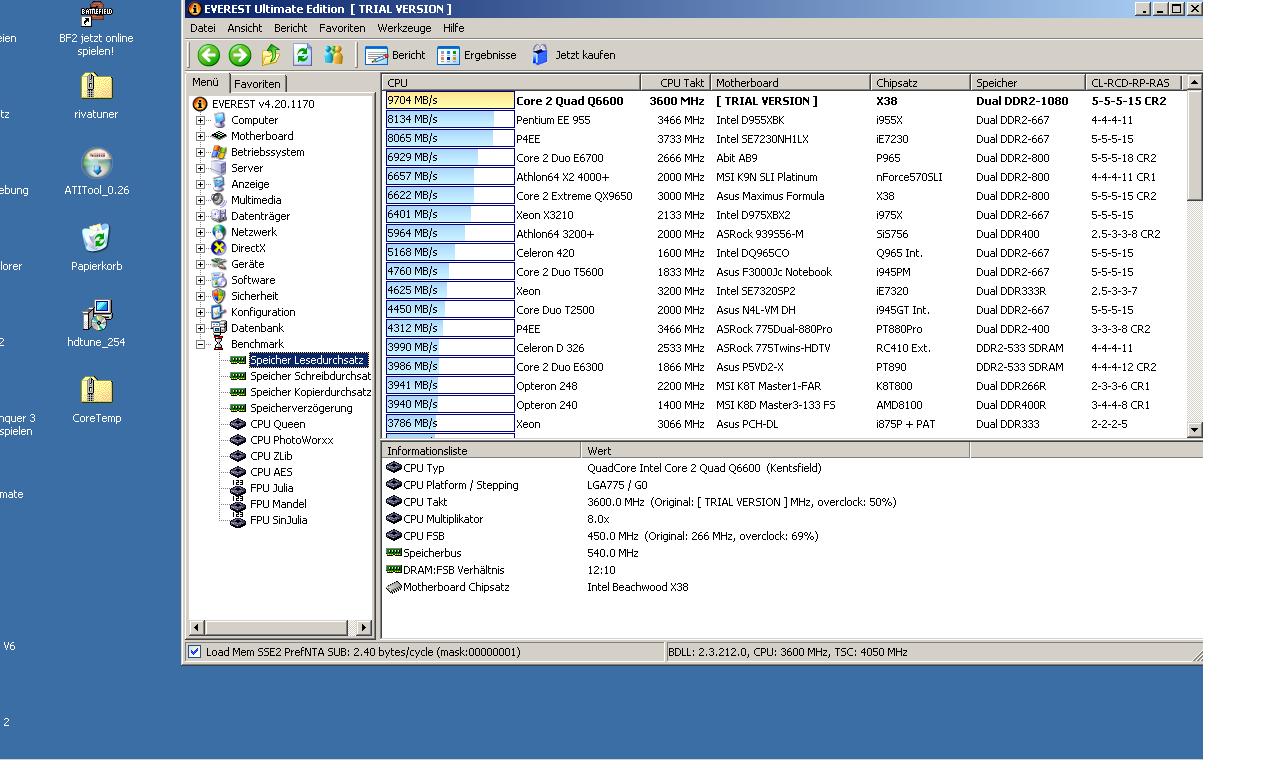Expand the Netzwerk tree node
Viewport: 1280px width, 768px height.
[200, 232]
